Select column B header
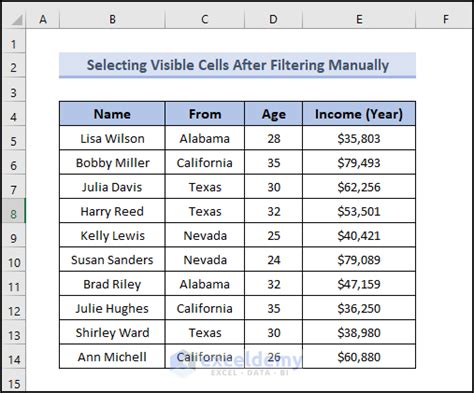Screen dimensions: 474x393 coord(112,19)
